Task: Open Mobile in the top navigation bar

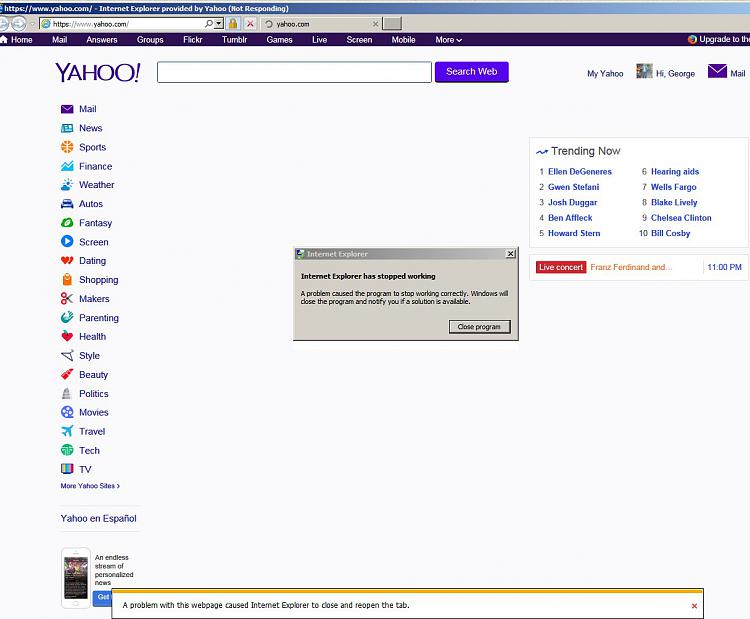Action: pos(403,40)
